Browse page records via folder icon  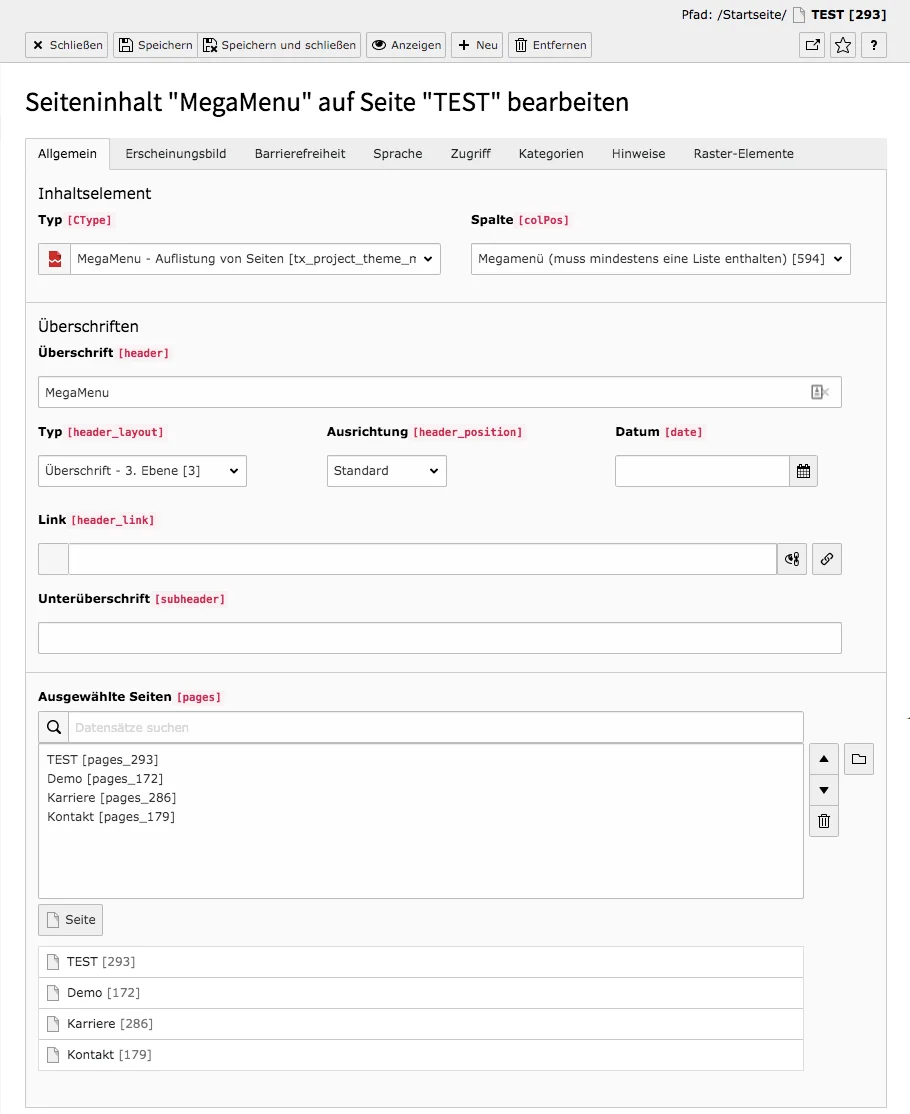point(858,758)
